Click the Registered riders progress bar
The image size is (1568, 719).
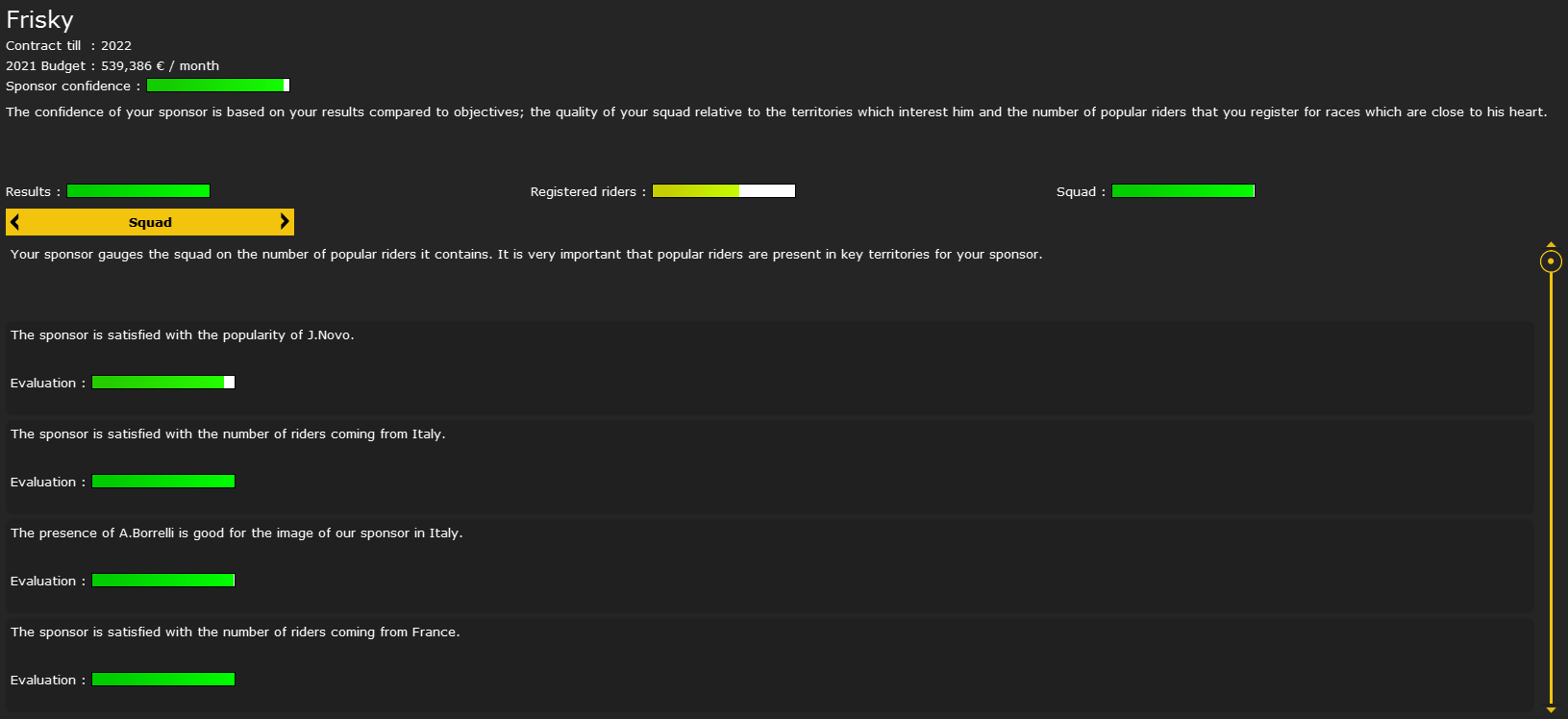[x=724, y=191]
